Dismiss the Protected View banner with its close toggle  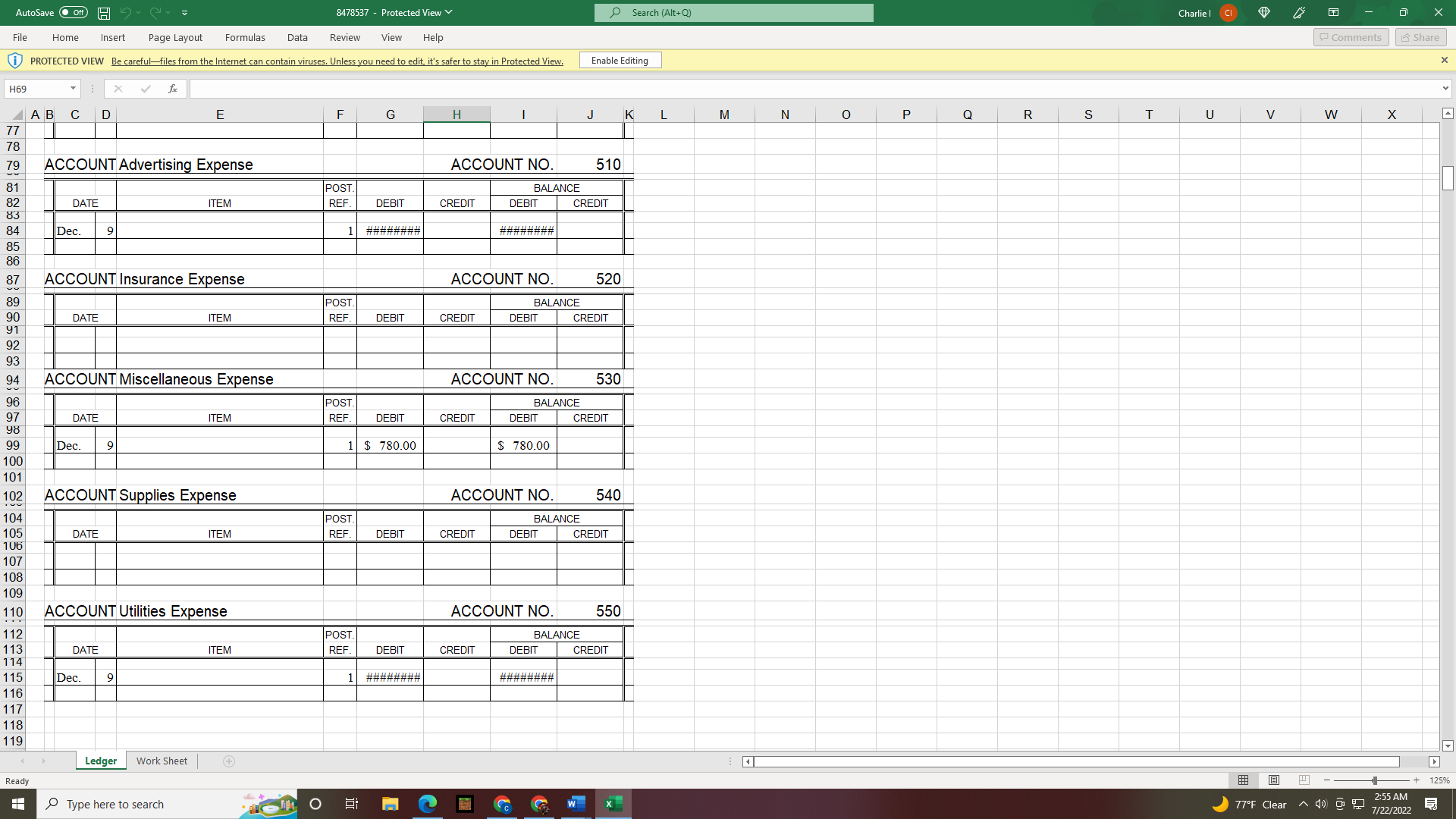[x=1444, y=60]
